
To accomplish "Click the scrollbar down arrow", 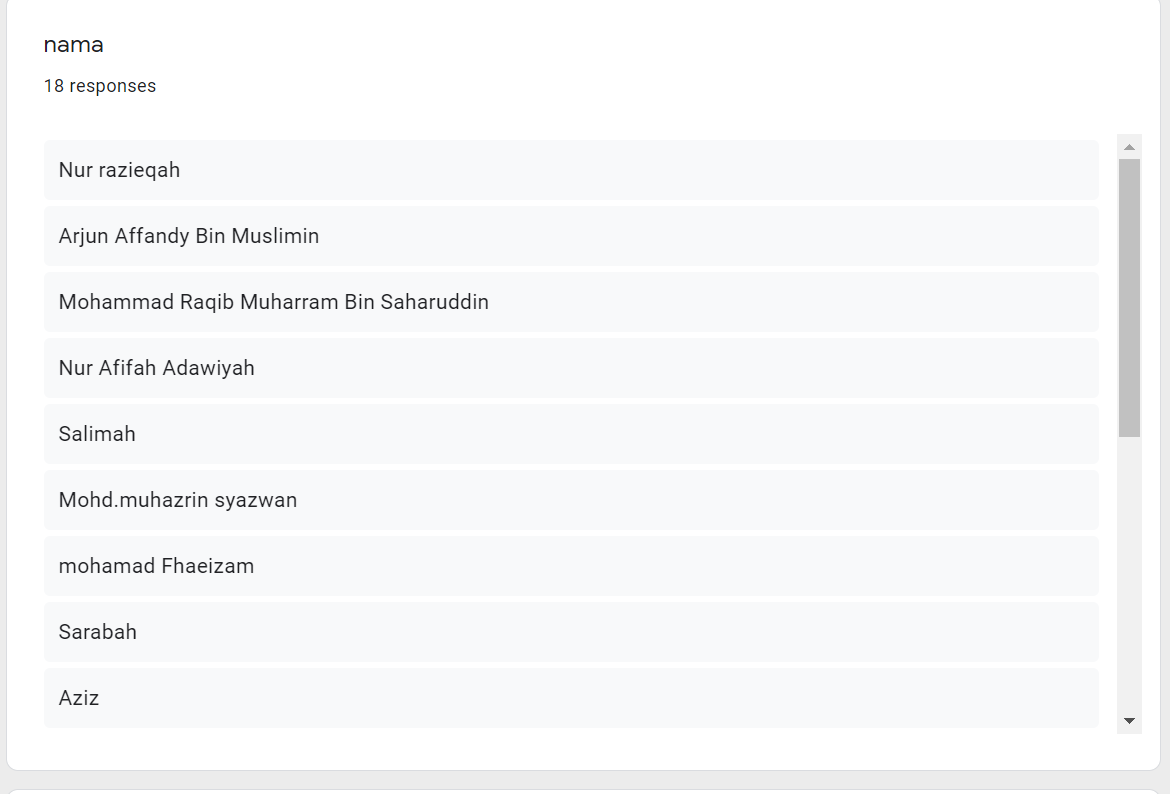I will click(1129, 720).
